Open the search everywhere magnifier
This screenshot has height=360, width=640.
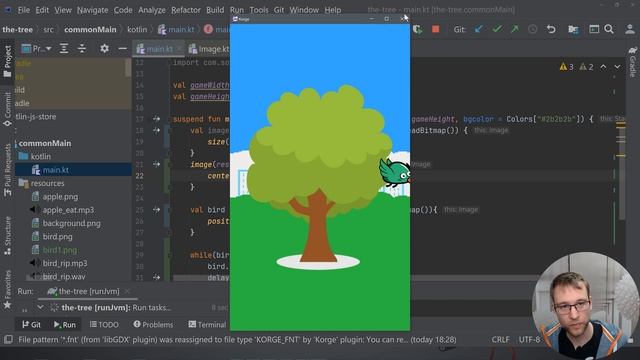click(609, 29)
